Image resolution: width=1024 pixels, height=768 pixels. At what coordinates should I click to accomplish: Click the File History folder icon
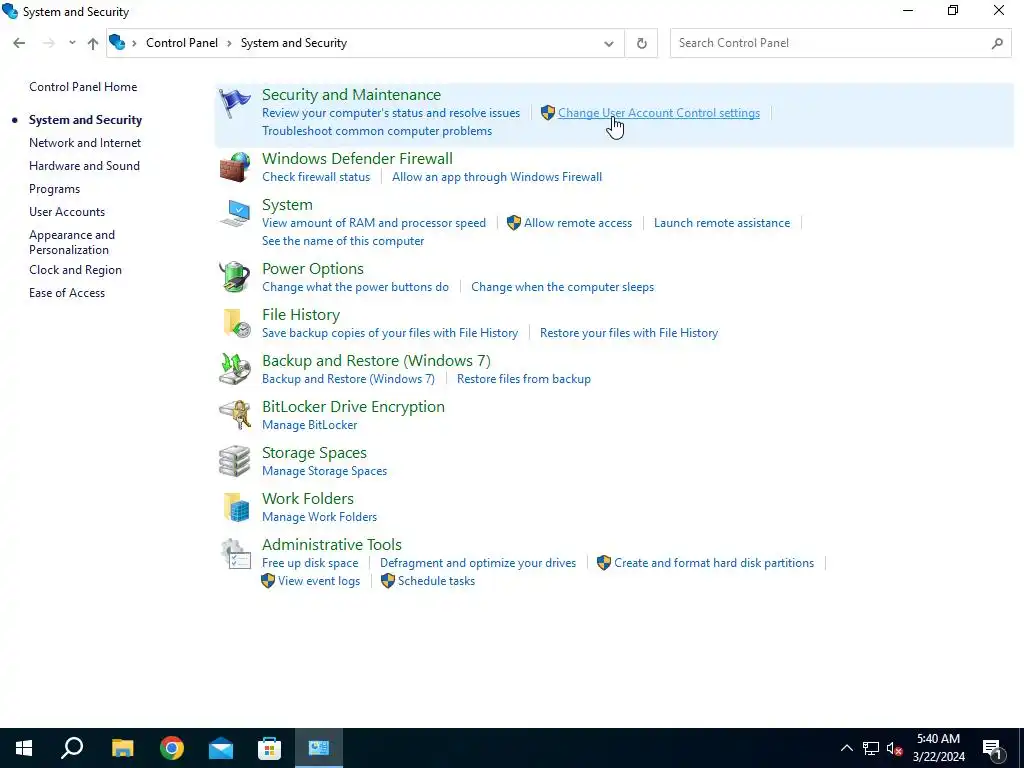pyautogui.click(x=236, y=323)
